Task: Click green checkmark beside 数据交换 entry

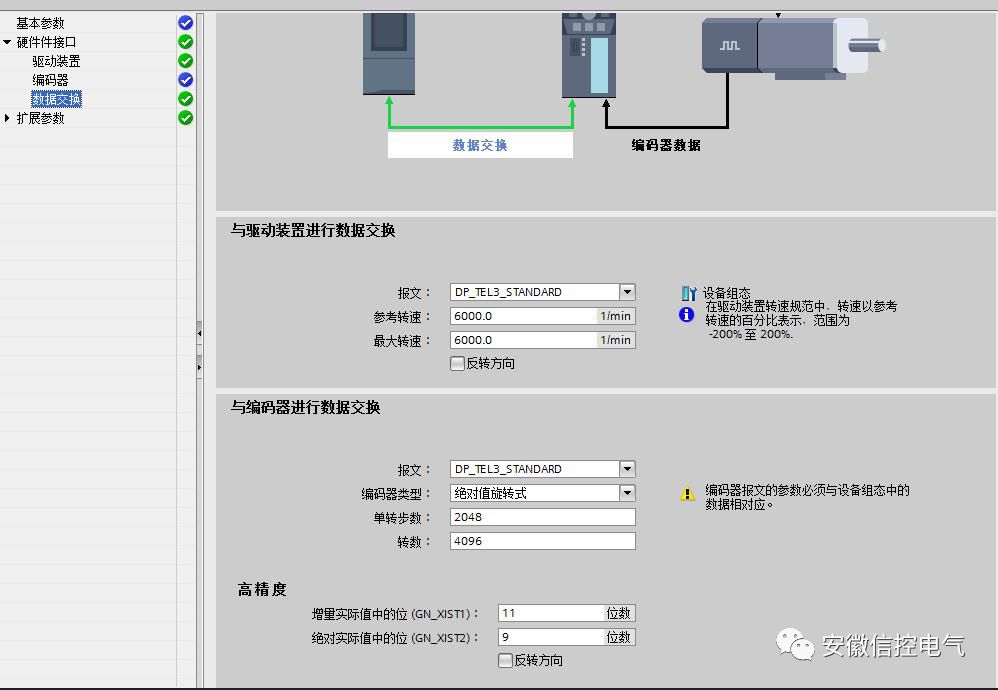Action: click(185, 98)
